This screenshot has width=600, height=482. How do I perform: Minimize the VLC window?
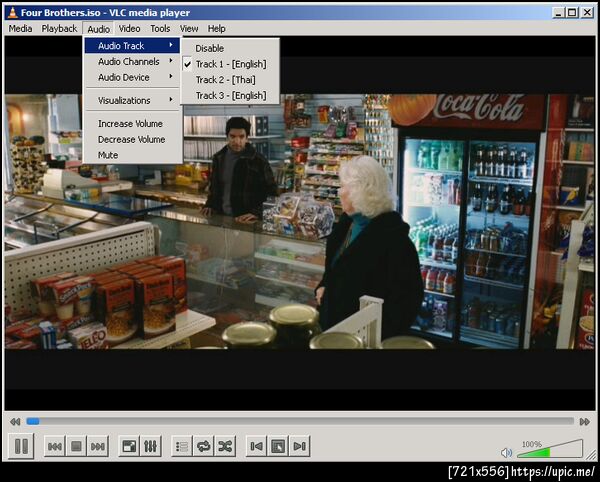pyautogui.click(x=559, y=13)
